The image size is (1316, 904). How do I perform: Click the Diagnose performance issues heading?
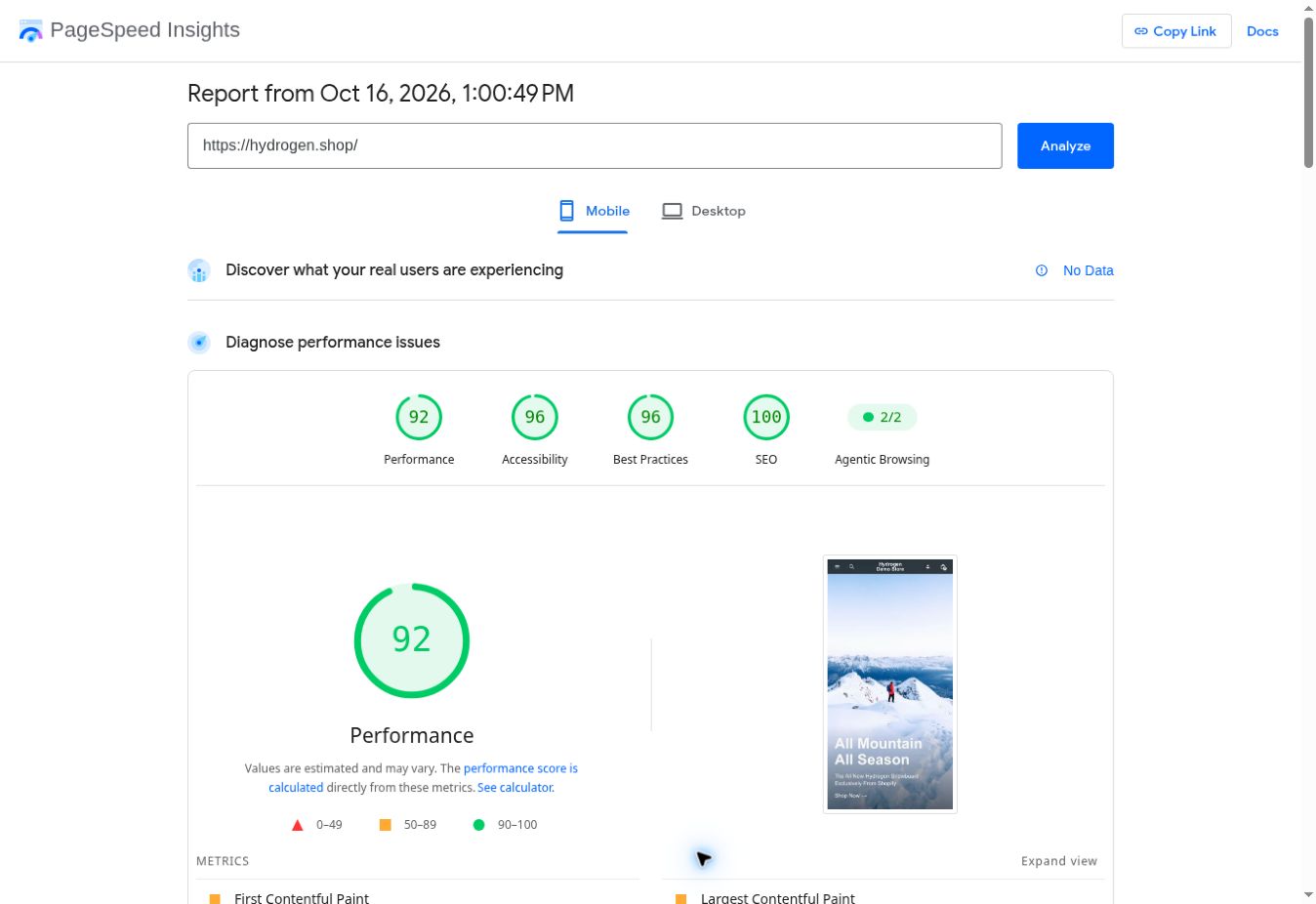click(x=333, y=343)
